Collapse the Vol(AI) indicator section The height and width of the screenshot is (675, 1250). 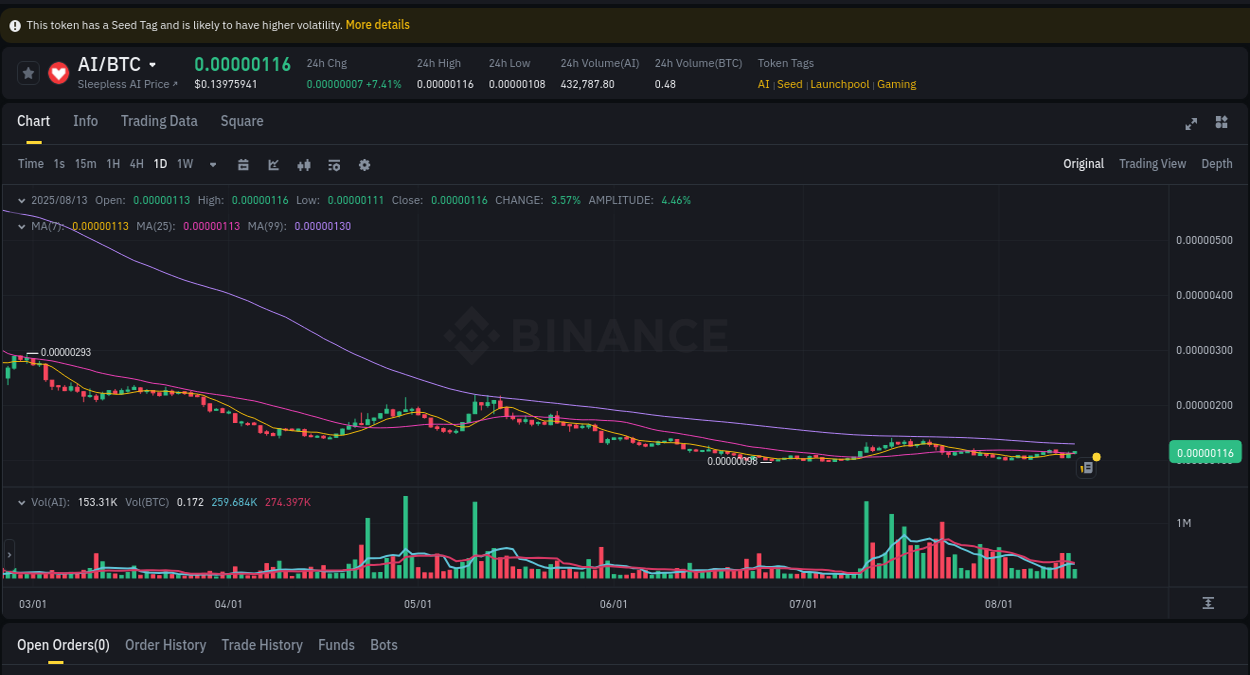pos(22,502)
